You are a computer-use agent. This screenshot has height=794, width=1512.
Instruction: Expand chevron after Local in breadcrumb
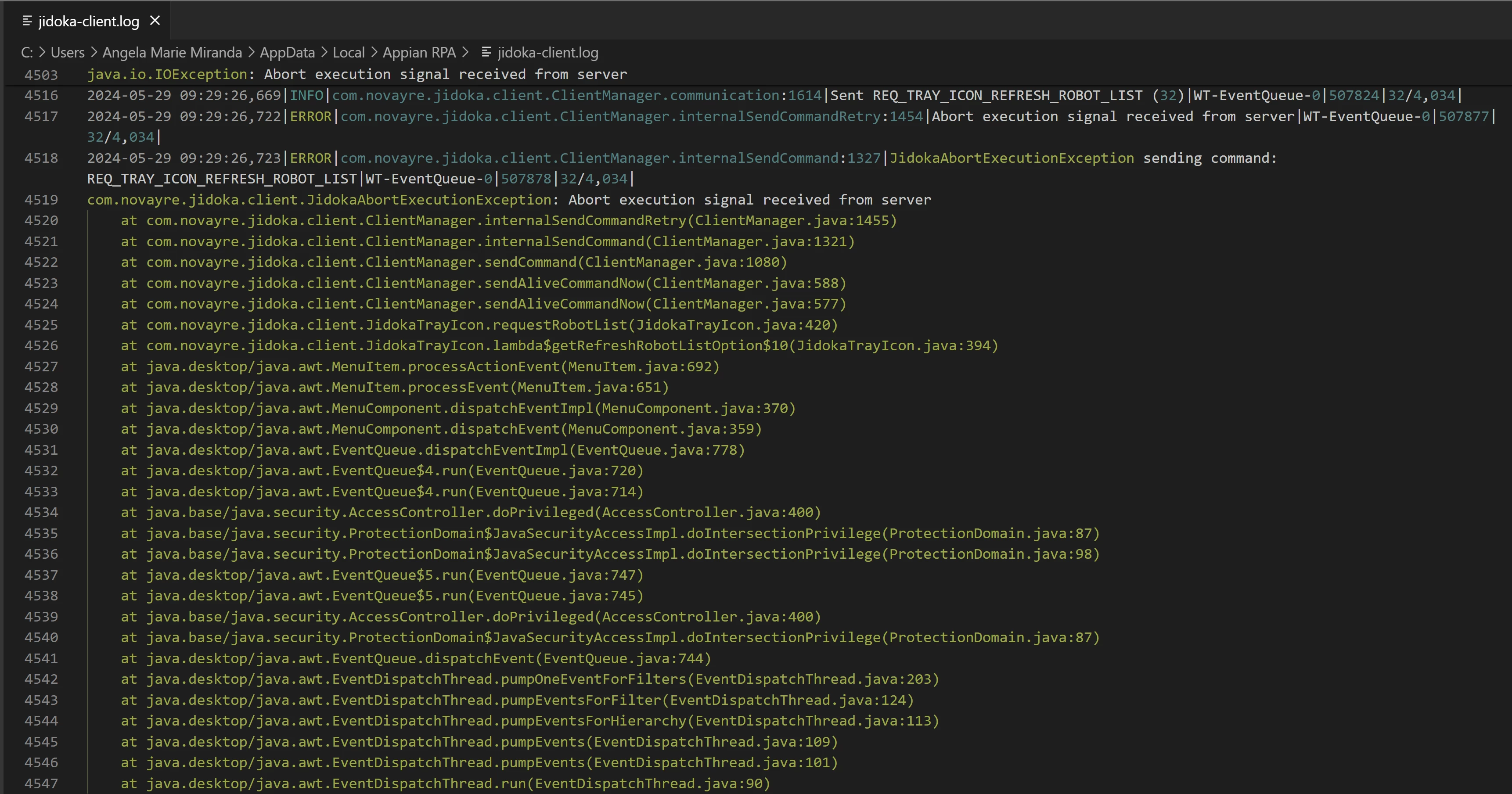click(374, 52)
